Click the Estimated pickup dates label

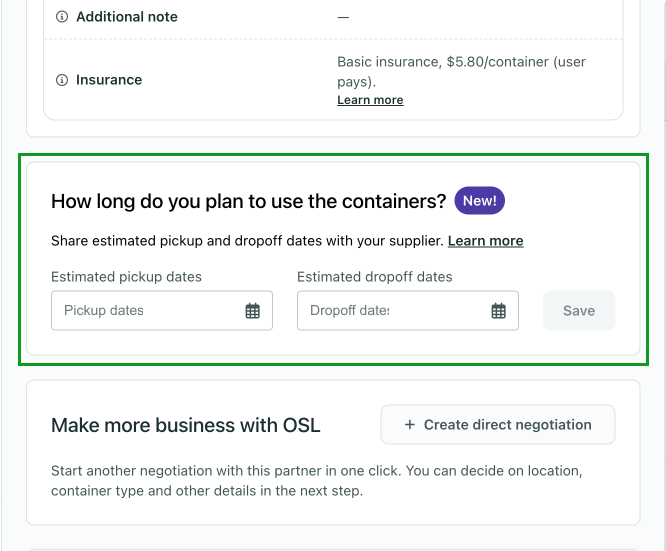point(126,277)
